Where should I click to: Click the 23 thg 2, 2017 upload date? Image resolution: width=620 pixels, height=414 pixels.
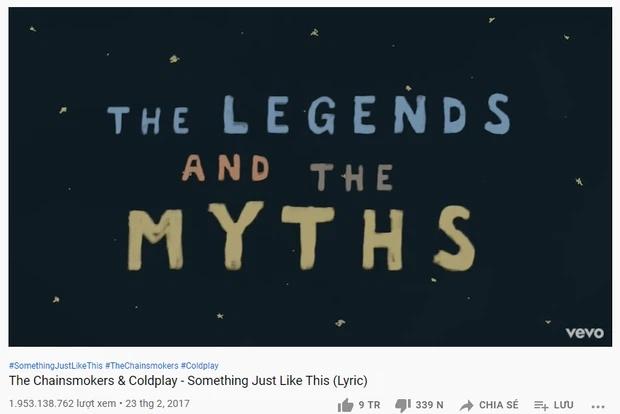tap(157, 403)
